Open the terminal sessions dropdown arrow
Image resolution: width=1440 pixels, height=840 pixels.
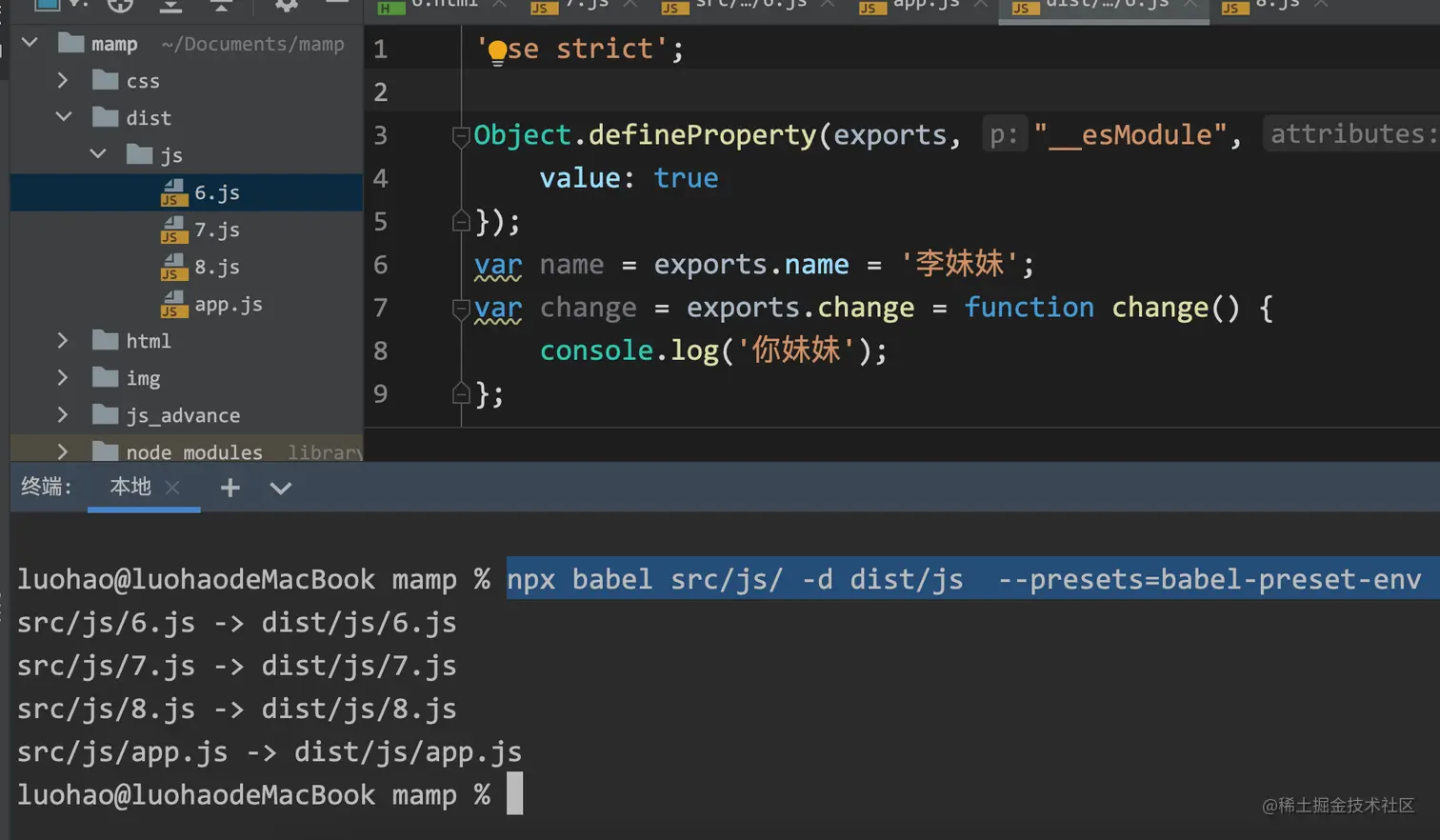point(280,489)
